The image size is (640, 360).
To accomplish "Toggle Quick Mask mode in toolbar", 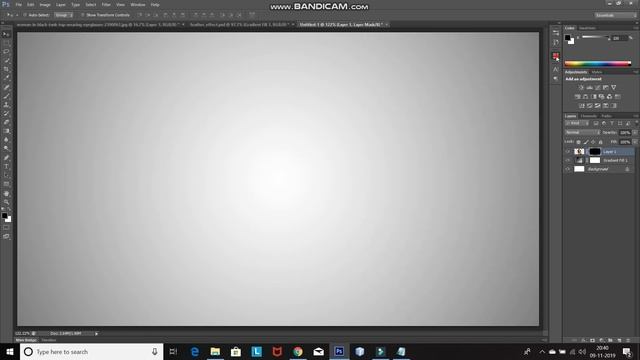I will pyautogui.click(x=6, y=228).
